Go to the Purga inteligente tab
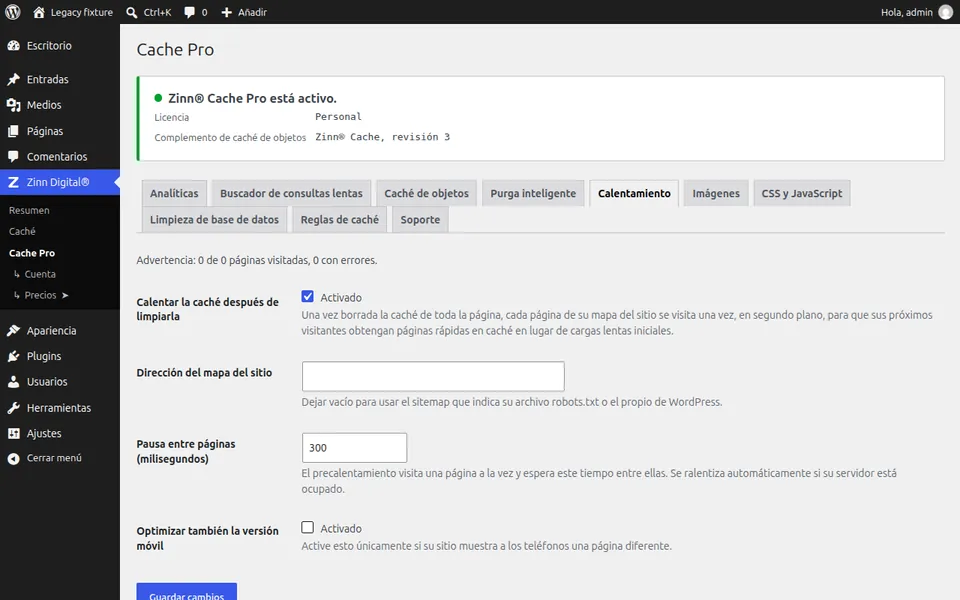The width and height of the screenshot is (960, 600). coord(533,193)
